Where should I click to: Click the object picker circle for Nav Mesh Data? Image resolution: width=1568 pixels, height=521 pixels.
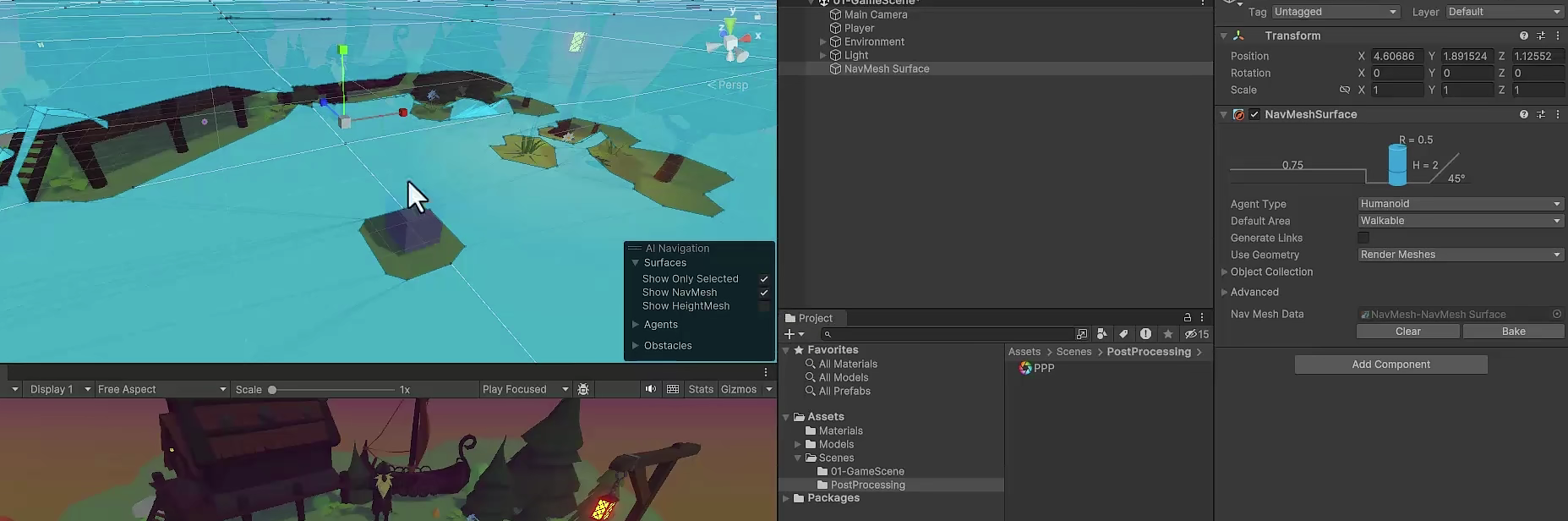coord(1557,314)
